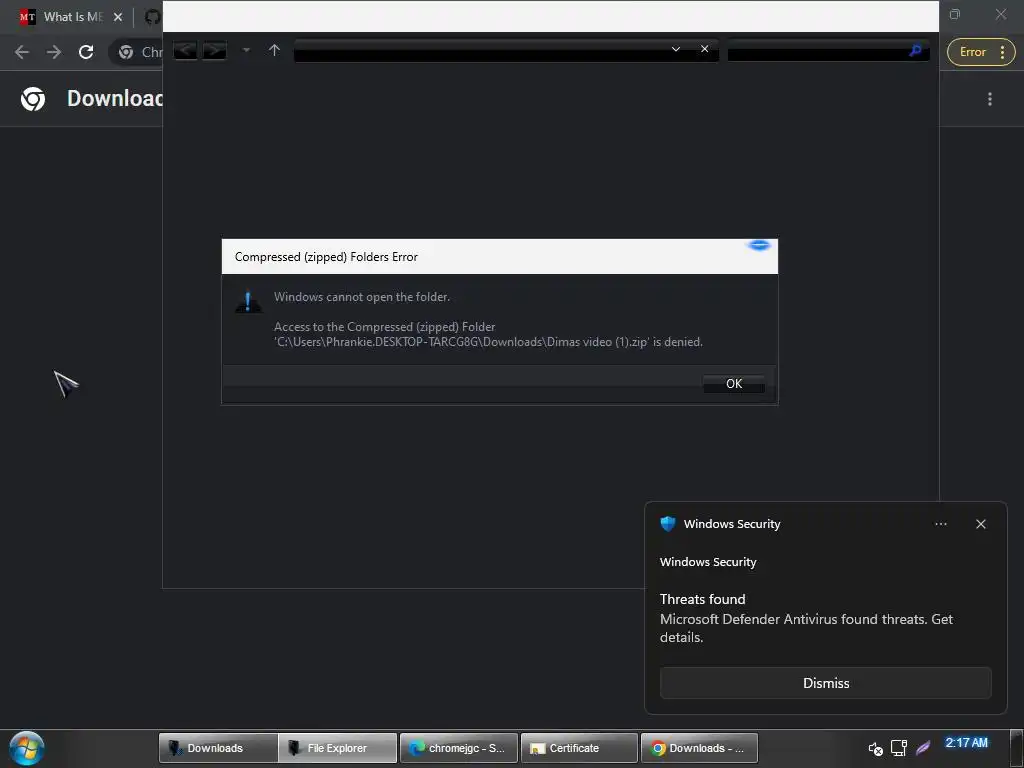
Task: Click the muted volume tray icon
Action: pyautogui.click(x=876, y=748)
